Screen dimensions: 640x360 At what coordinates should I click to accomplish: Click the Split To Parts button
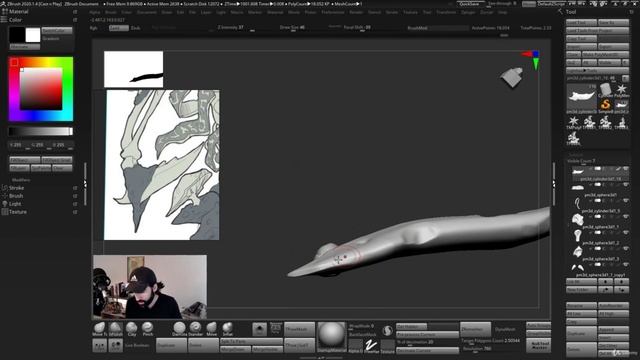pyautogui.click(x=251, y=341)
